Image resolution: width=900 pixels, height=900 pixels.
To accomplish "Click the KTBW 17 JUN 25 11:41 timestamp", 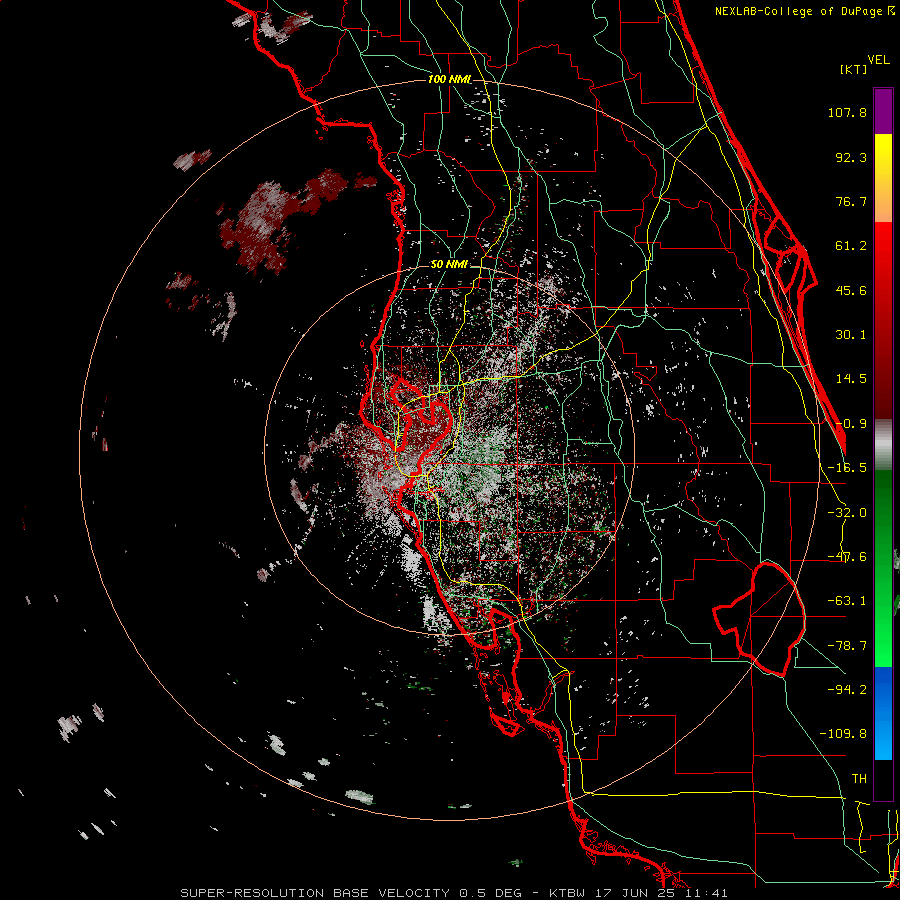I will 638,893.
